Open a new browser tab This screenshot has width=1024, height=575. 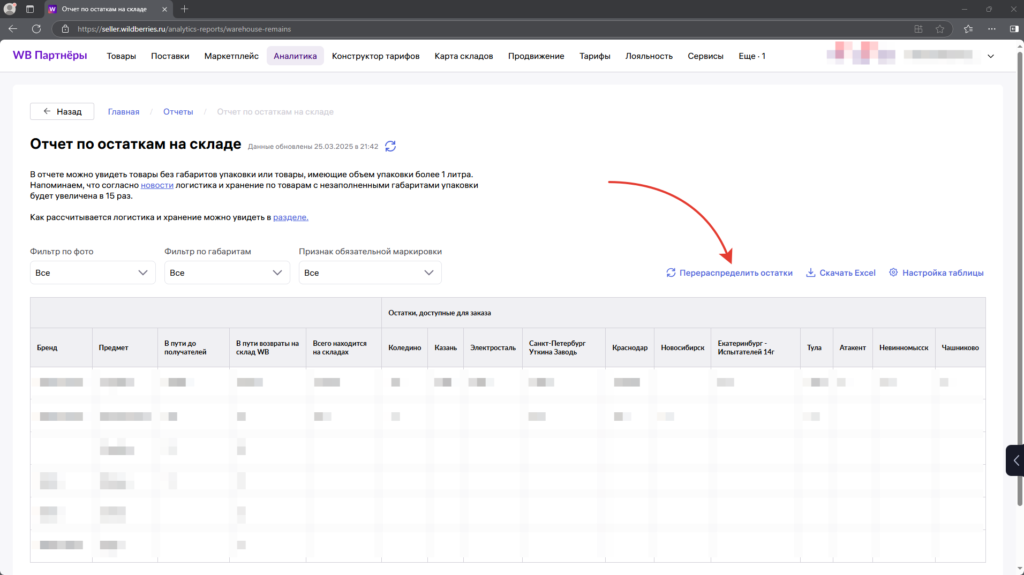tap(184, 9)
